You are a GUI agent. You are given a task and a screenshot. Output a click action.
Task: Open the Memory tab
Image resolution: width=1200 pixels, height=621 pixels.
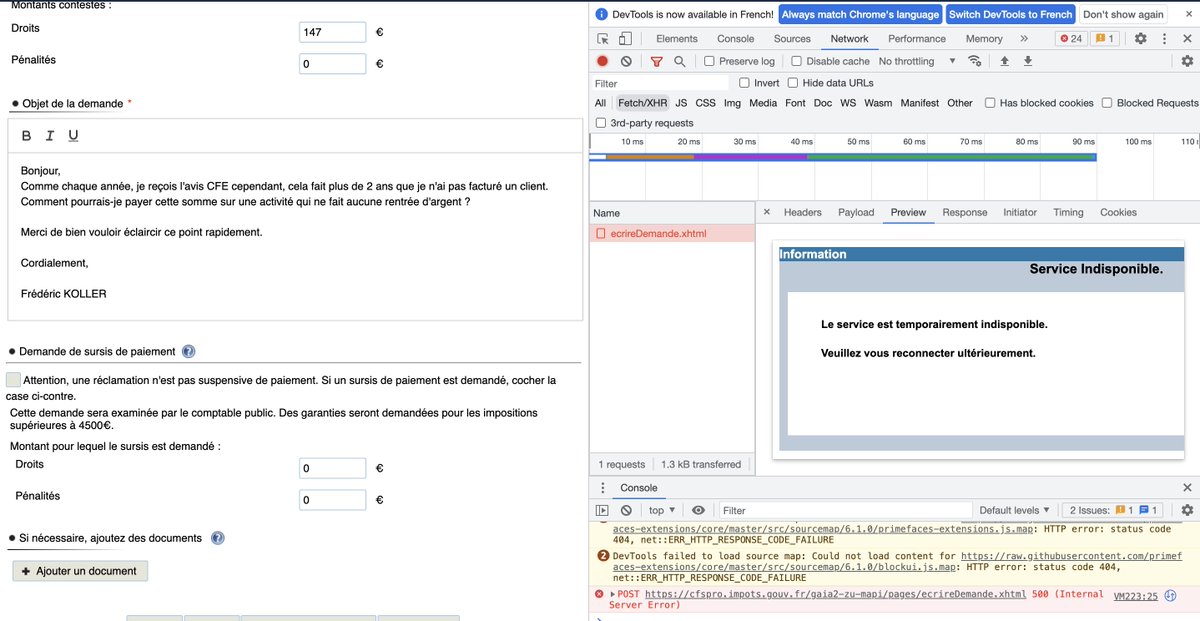(x=984, y=39)
